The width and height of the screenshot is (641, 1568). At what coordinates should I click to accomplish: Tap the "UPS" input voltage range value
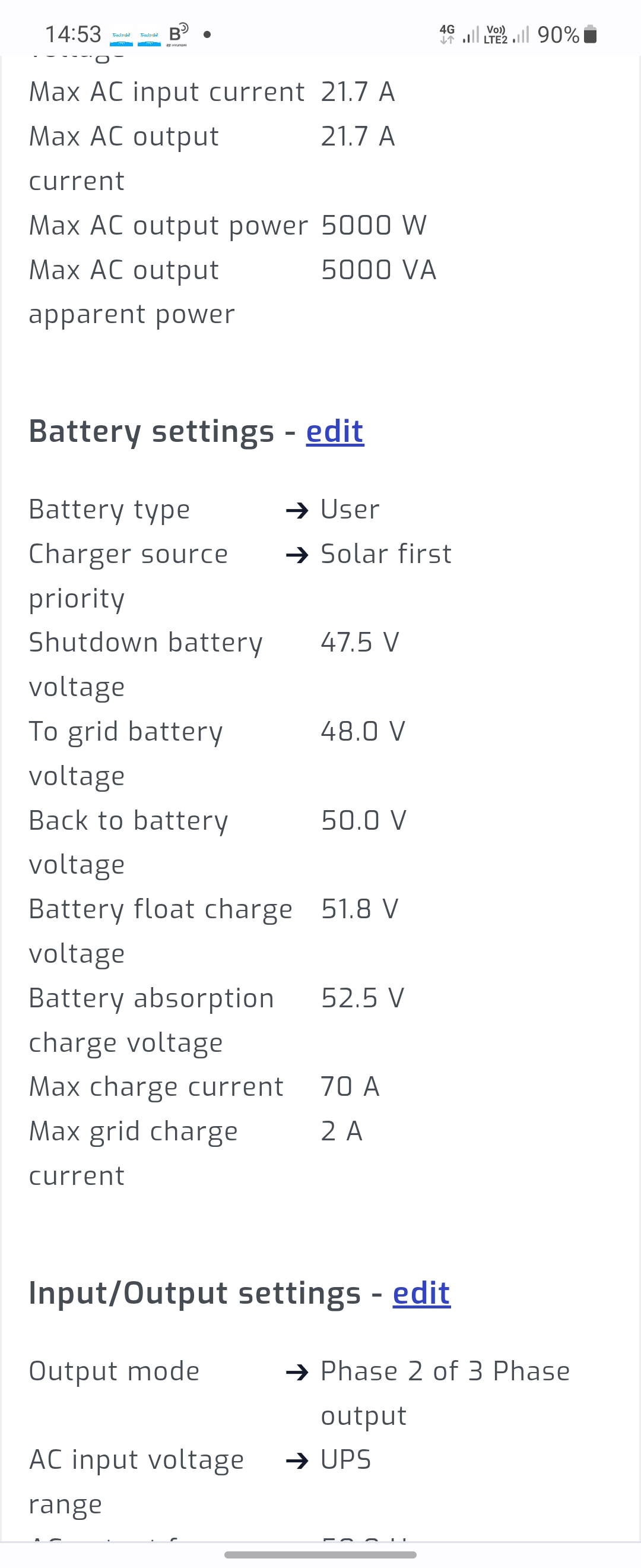click(345, 1460)
